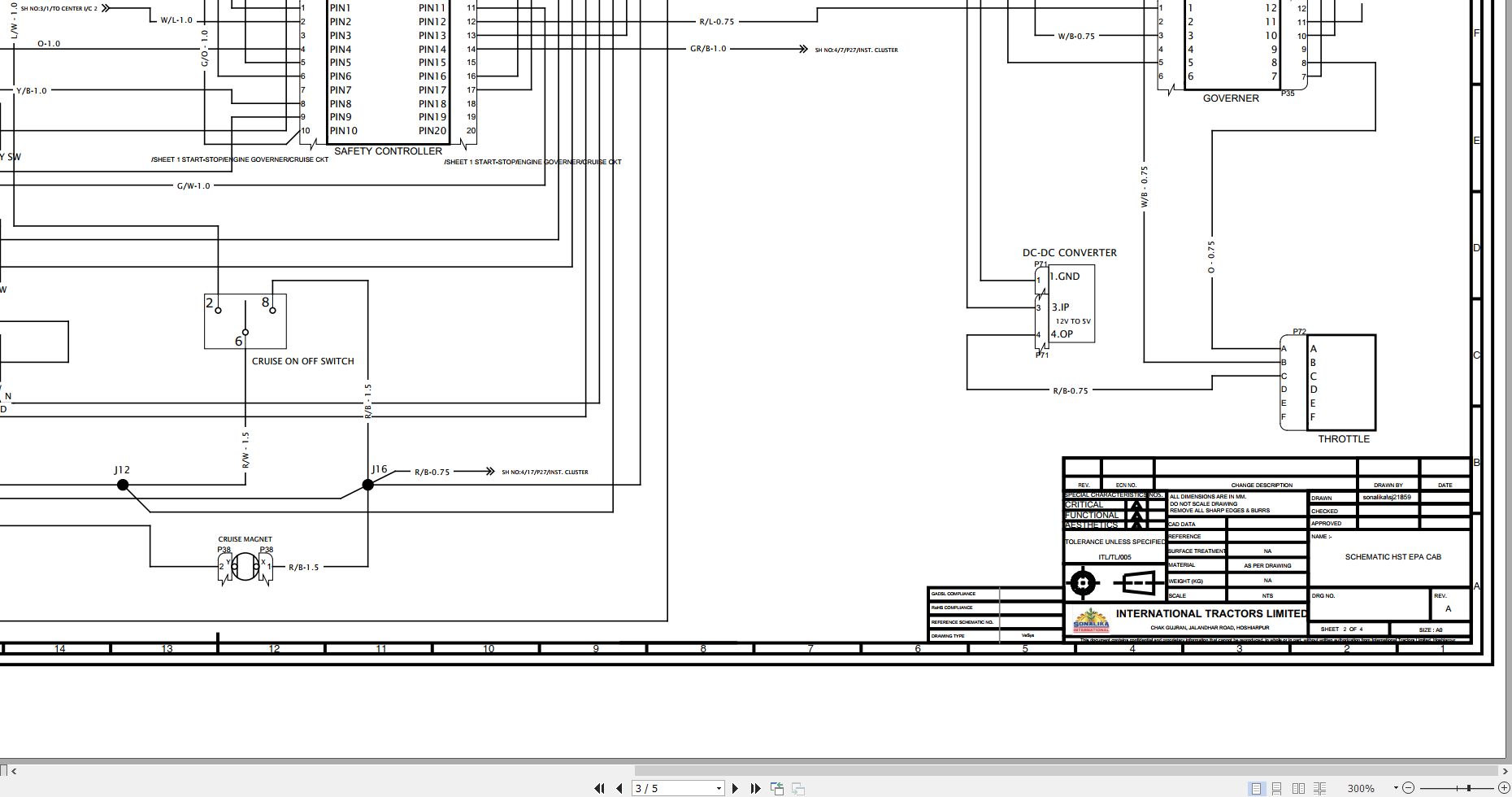Jump to the last page
The image size is (1512, 797).
point(755,788)
